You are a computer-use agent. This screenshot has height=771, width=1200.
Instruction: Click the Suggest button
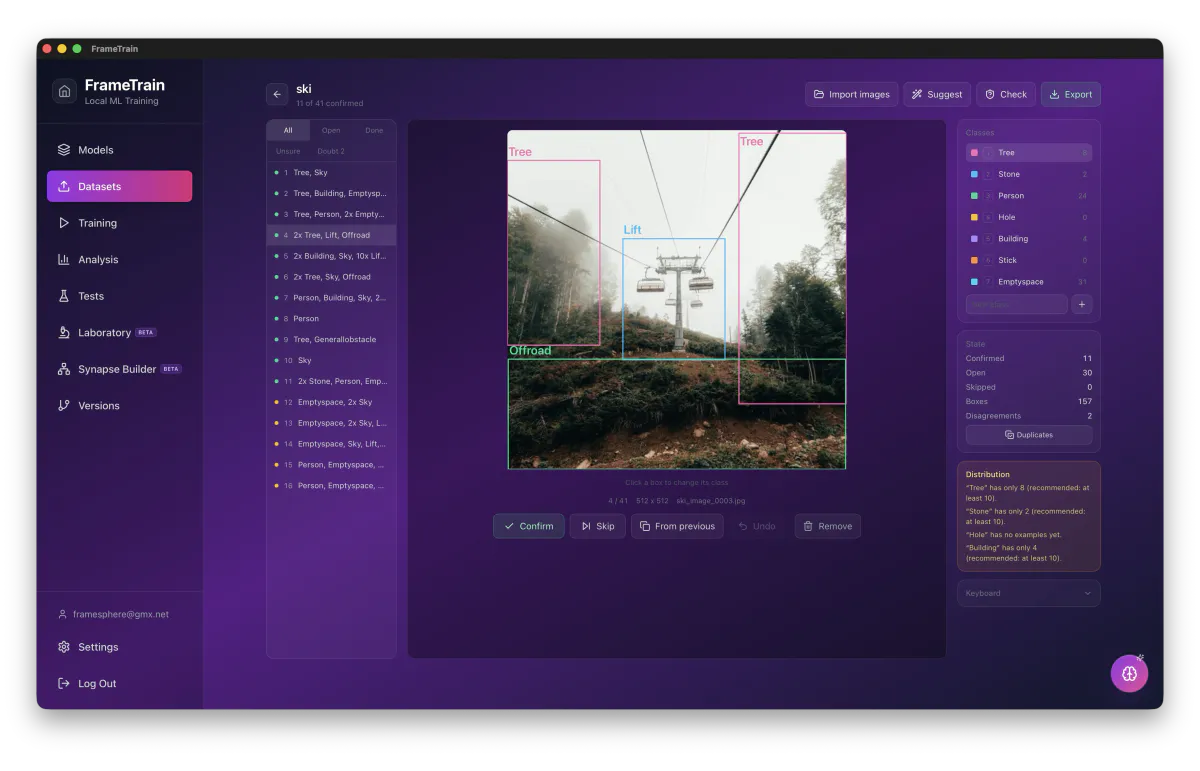(937, 94)
